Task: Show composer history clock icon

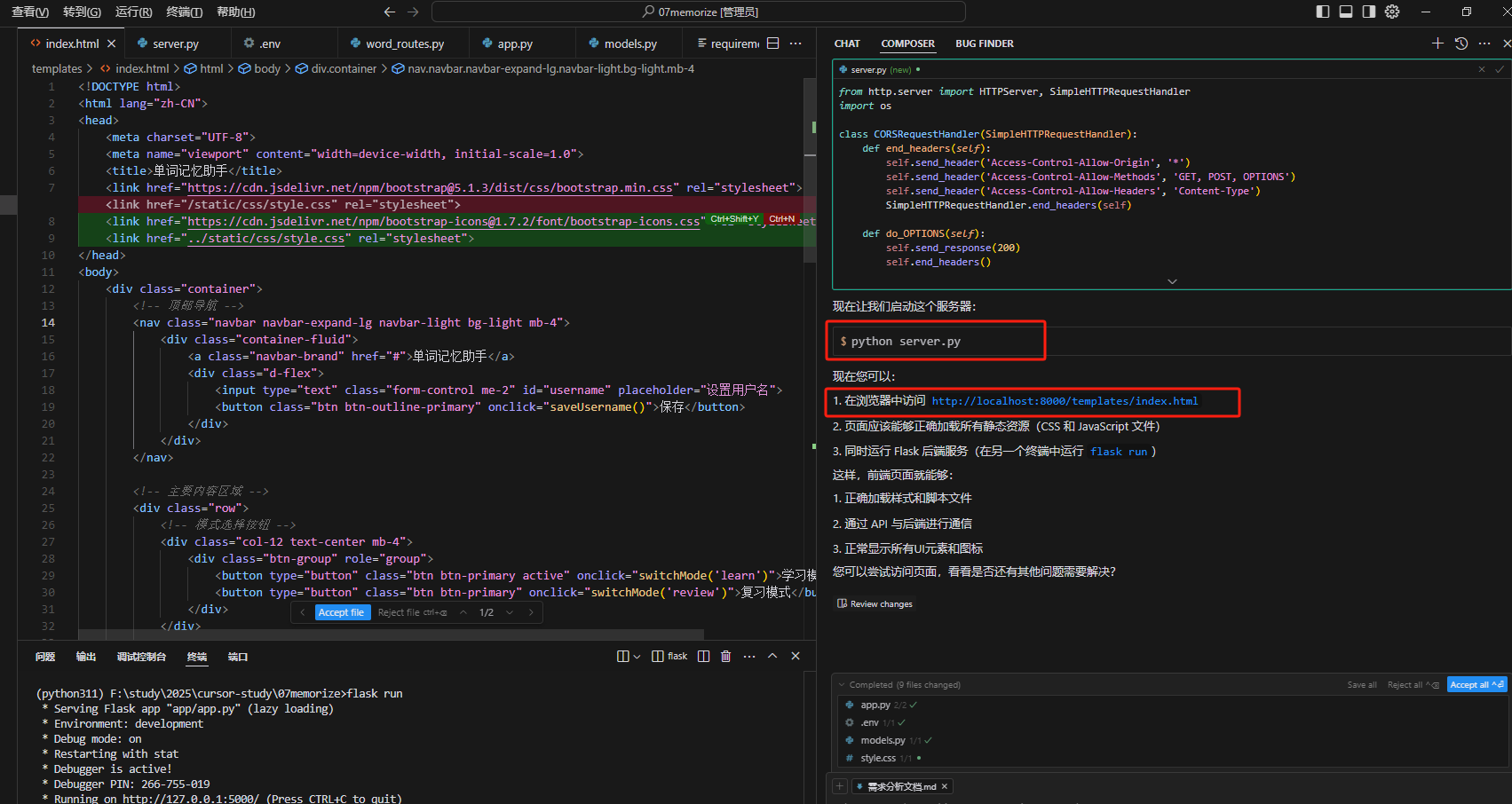Action: point(1461,43)
